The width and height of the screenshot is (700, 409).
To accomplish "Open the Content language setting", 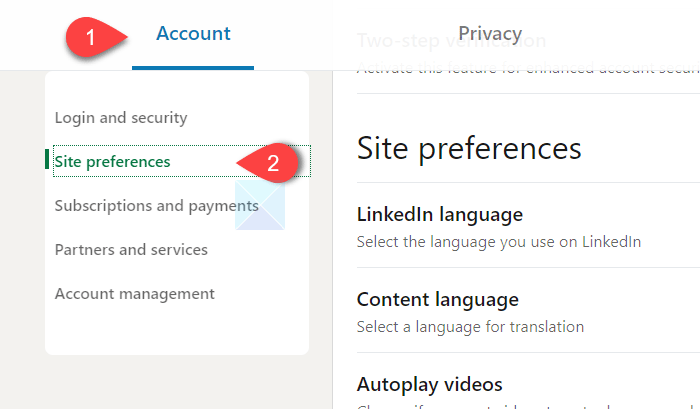I will click(x=437, y=300).
